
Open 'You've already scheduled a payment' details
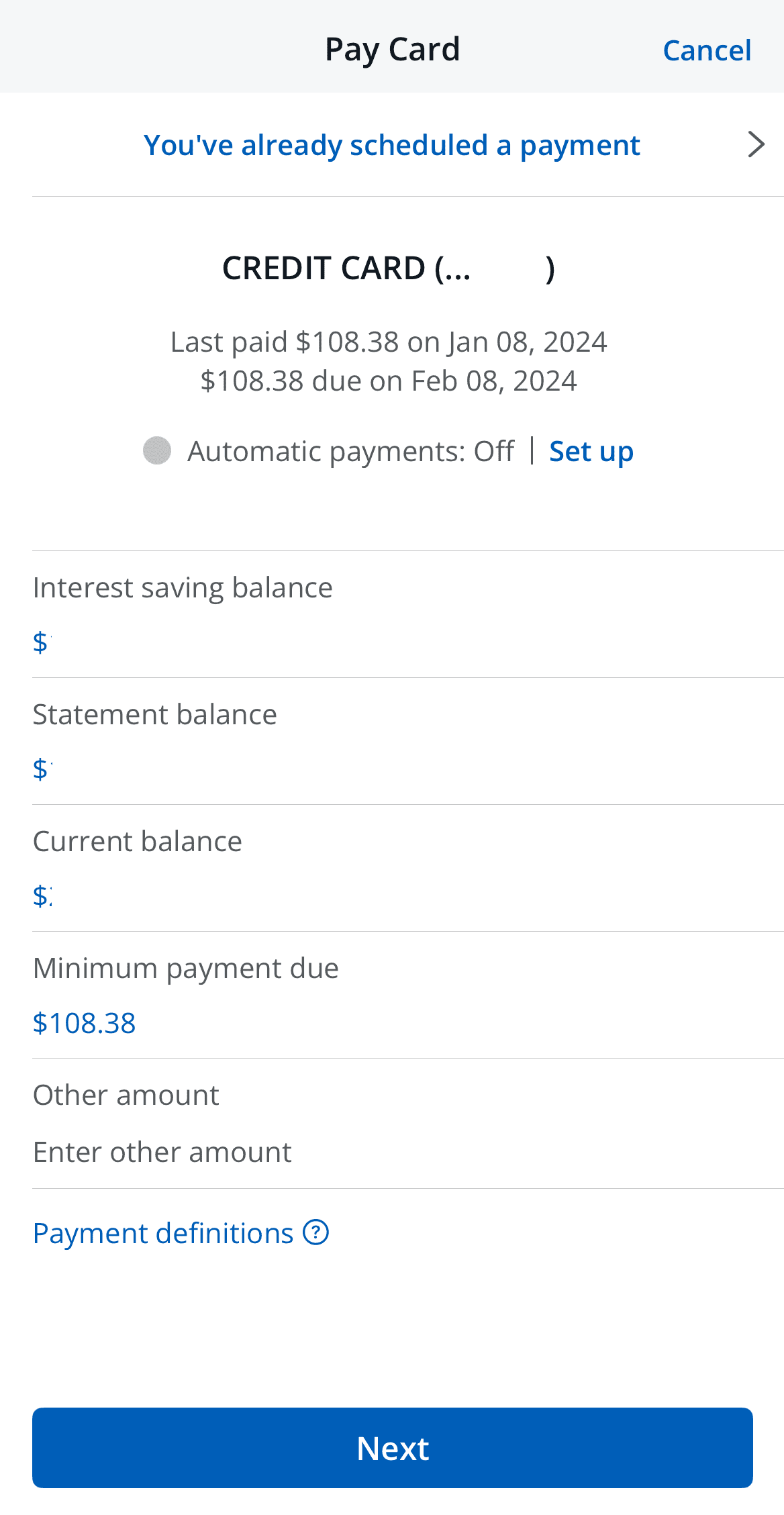pos(391,144)
